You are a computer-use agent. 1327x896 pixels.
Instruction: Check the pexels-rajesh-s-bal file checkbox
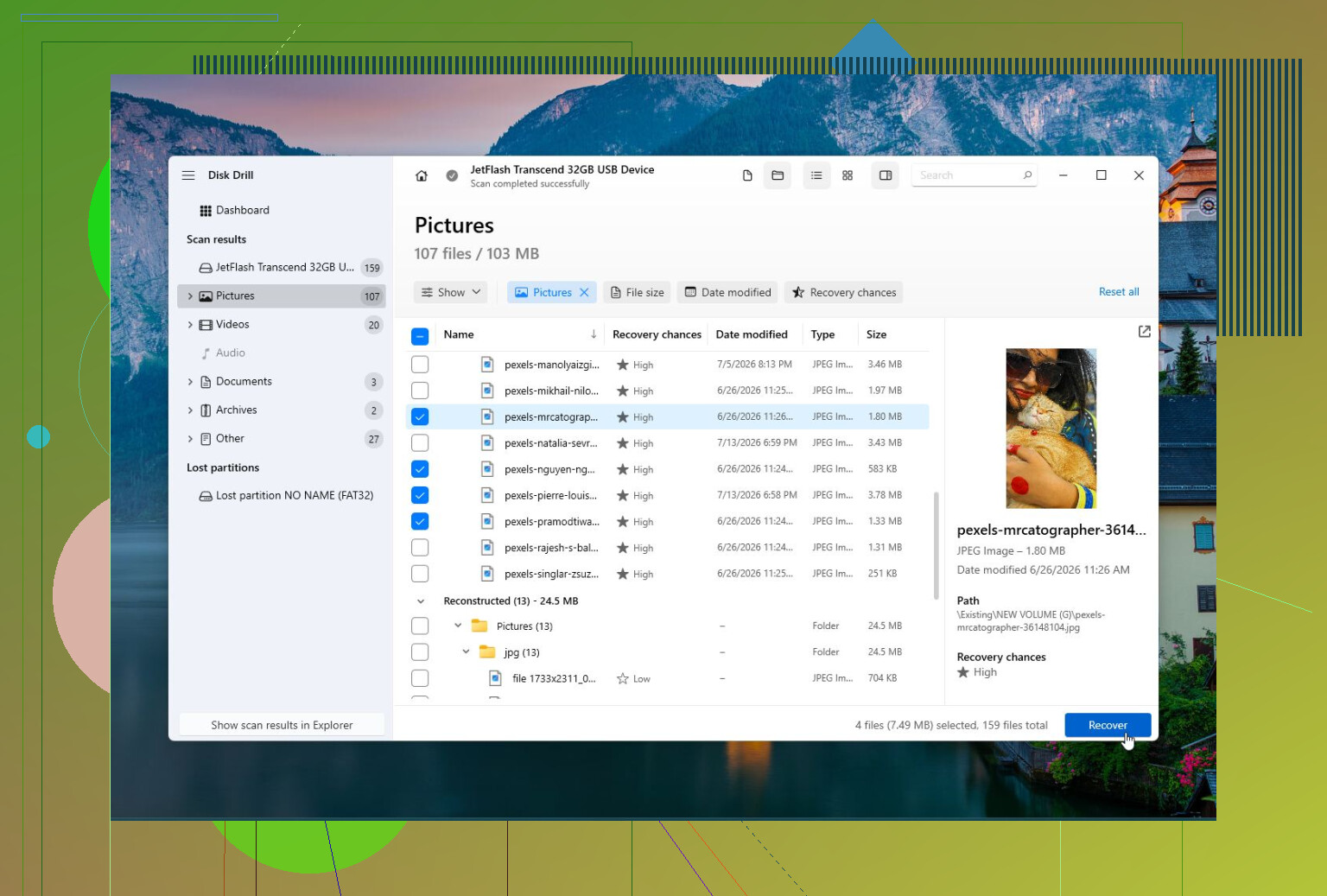coord(420,548)
